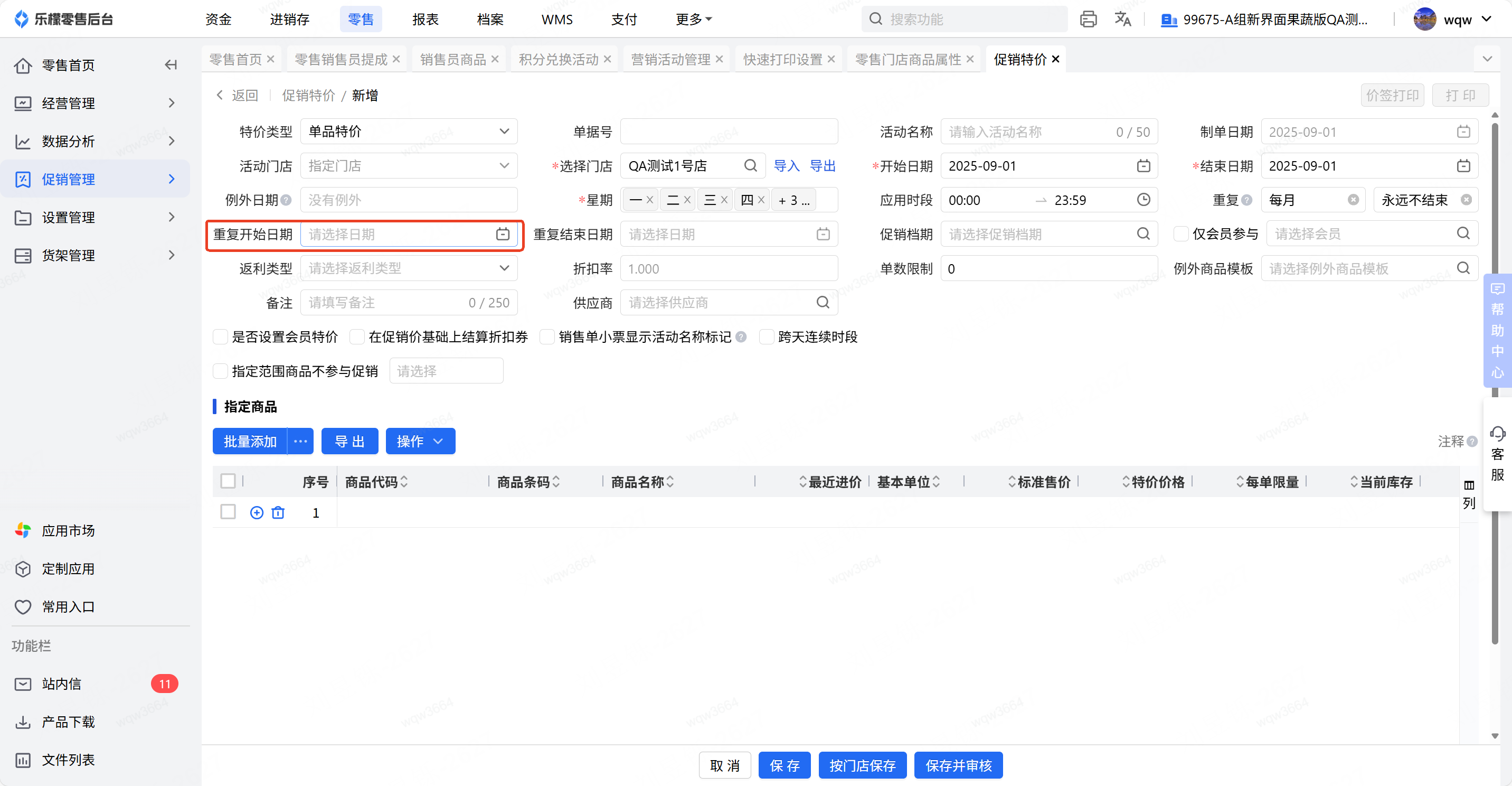Viewport: 1512px width, 786px height.
Task: Toggle select-all checkbox in table header
Action: [x=228, y=482]
